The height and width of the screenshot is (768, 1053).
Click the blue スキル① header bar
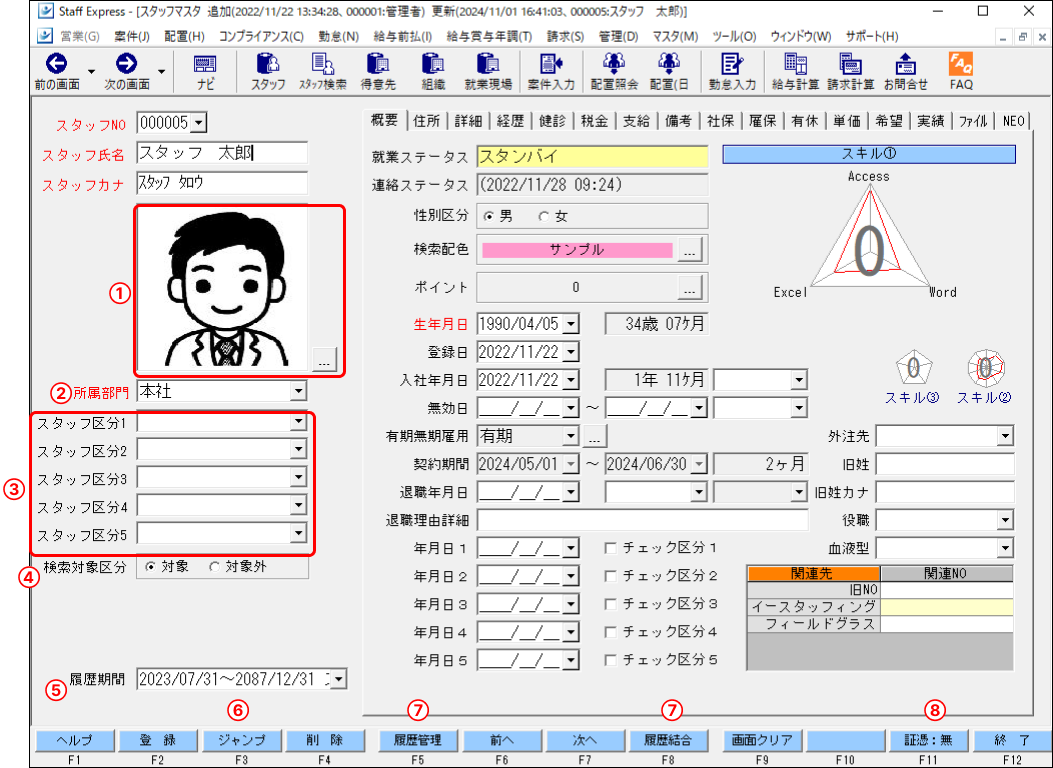[x=869, y=154]
